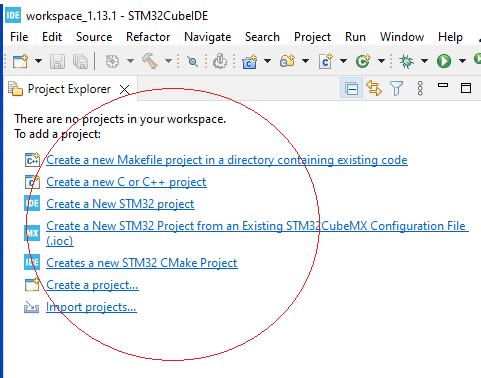481x378 pixels.
Task: Open the Window menu
Action: tap(402, 37)
